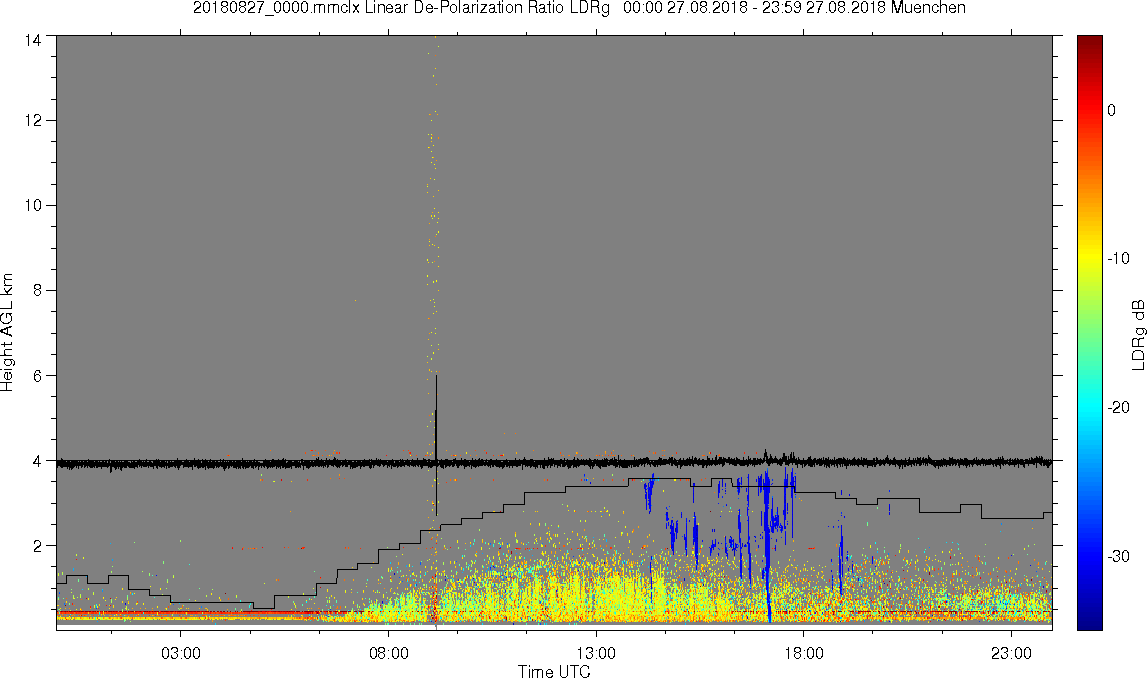1147x678 pixels.
Task: Click the 18:00 time tick label
Action: (804, 653)
